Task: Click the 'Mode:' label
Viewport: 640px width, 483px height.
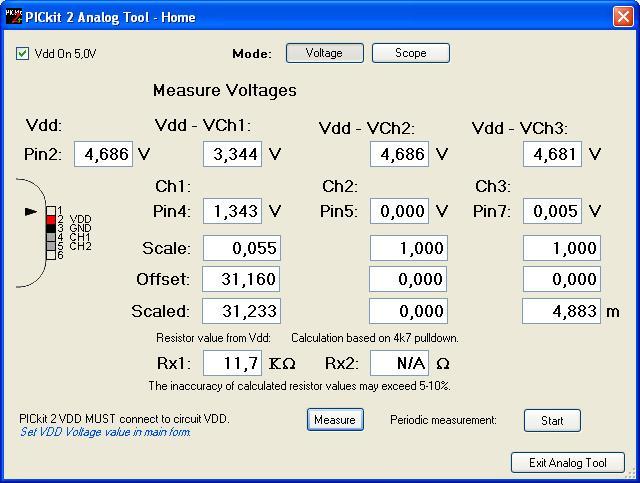Action: (x=252, y=54)
